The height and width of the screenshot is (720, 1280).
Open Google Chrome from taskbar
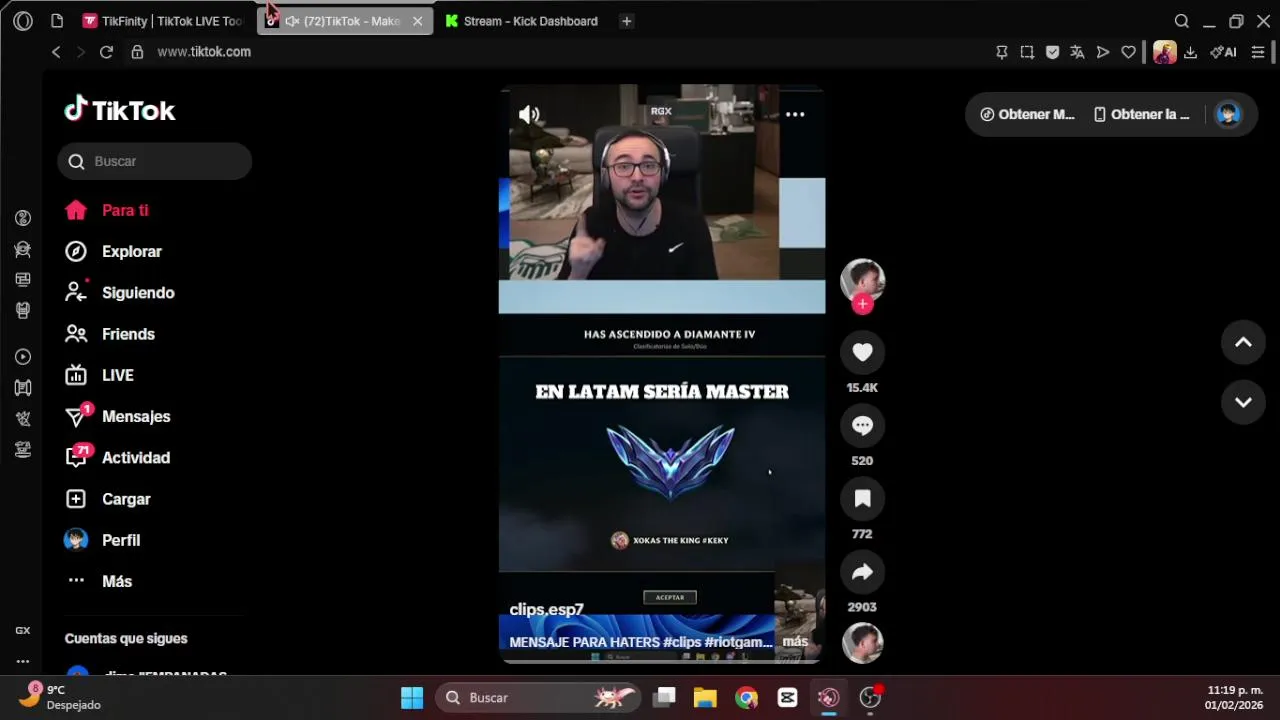[746, 698]
